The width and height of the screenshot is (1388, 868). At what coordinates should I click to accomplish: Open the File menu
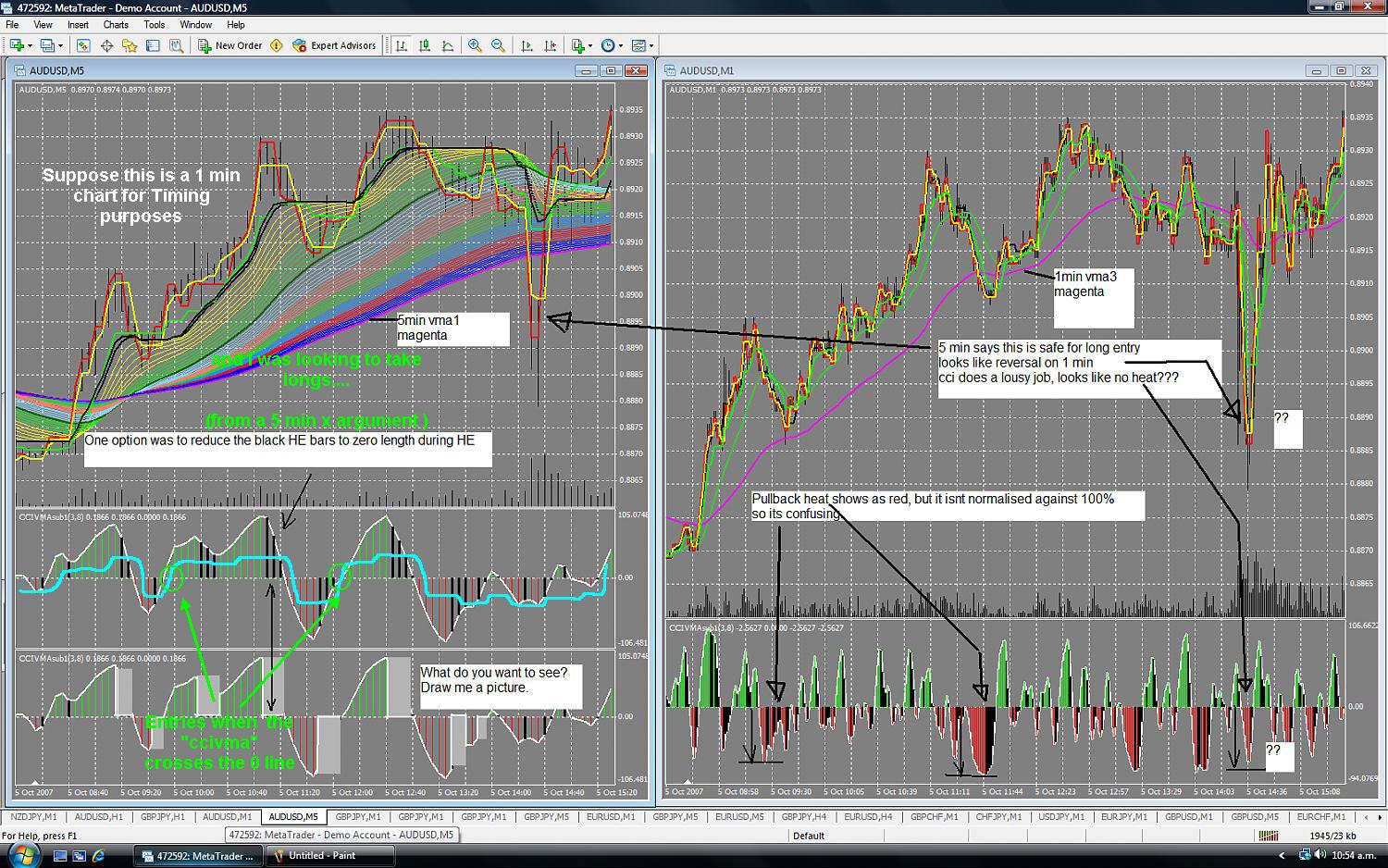12,25
